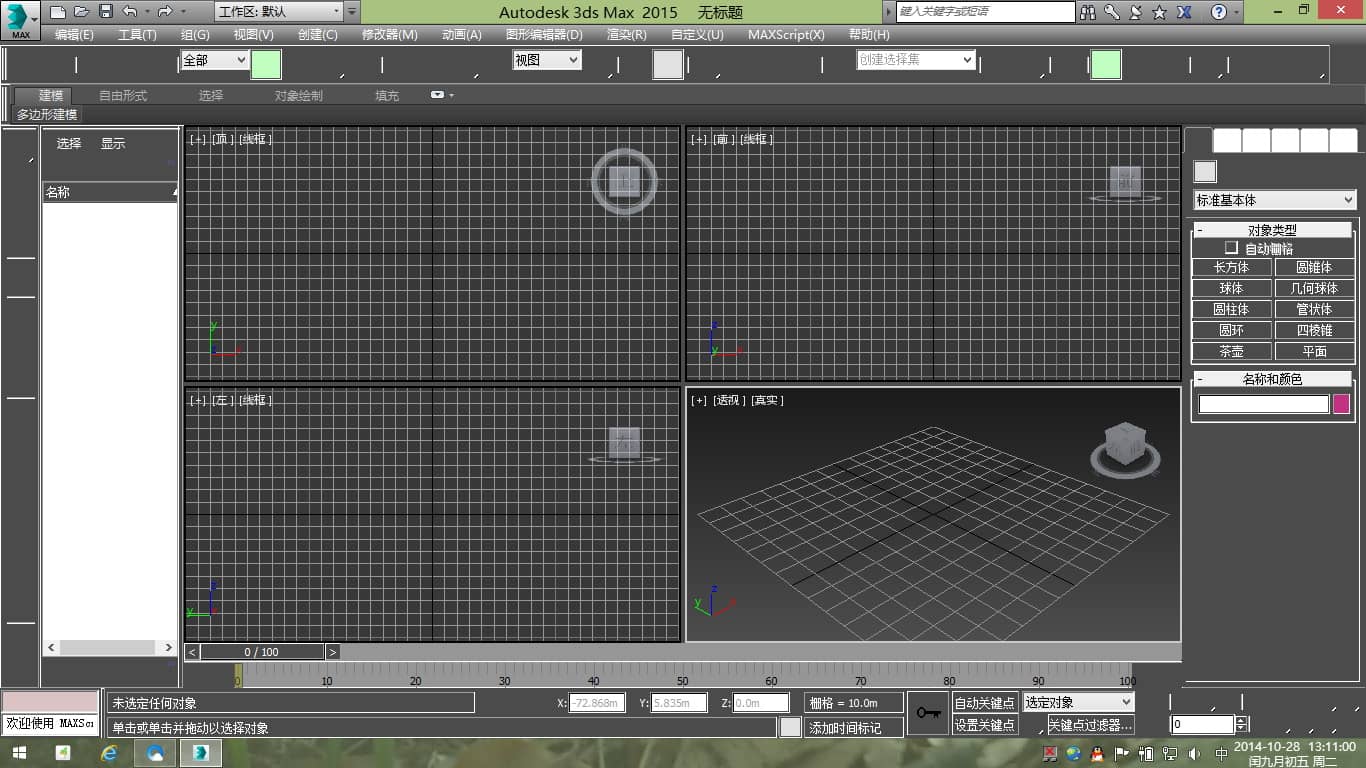
Task: Toggle the 自动关键点 auto key mode
Action: coord(984,703)
